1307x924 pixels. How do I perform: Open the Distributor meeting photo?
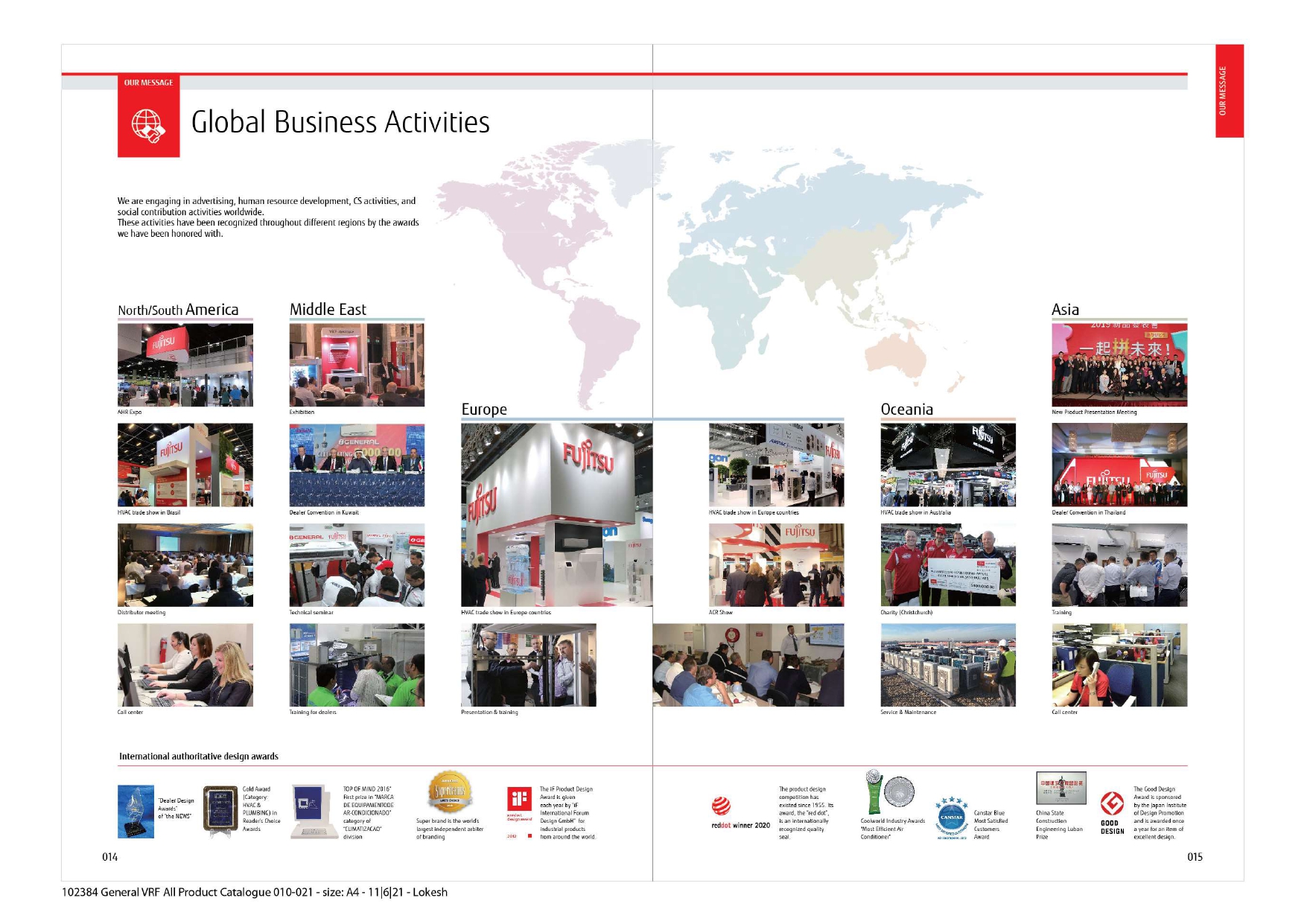tap(185, 565)
